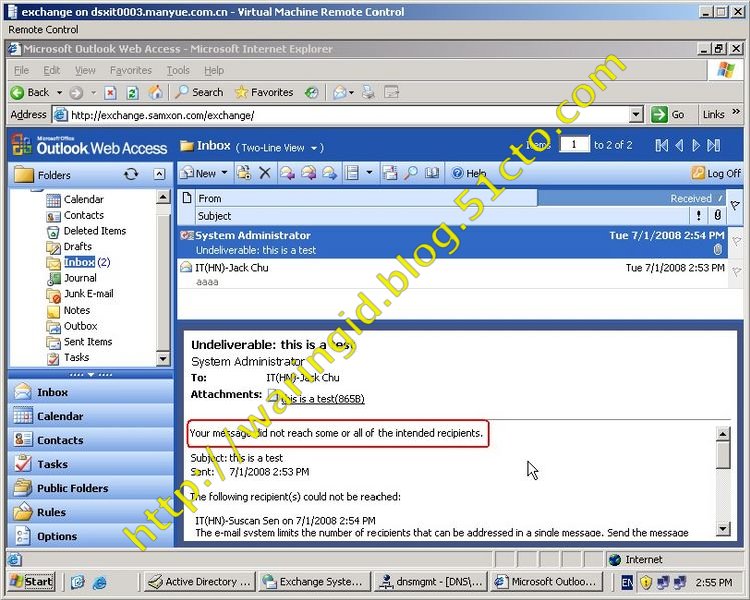The image size is (750, 600).
Task: Open the Two-Line View dropdown
Action: coord(273,147)
